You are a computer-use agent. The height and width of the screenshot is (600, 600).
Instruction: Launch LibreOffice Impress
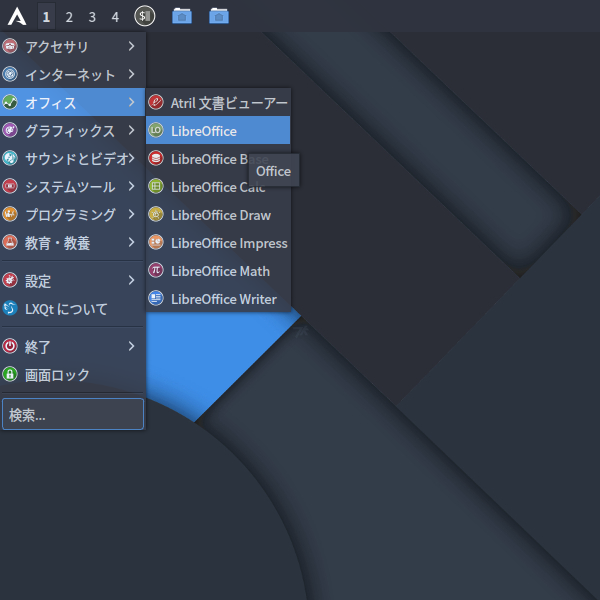point(218,243)
